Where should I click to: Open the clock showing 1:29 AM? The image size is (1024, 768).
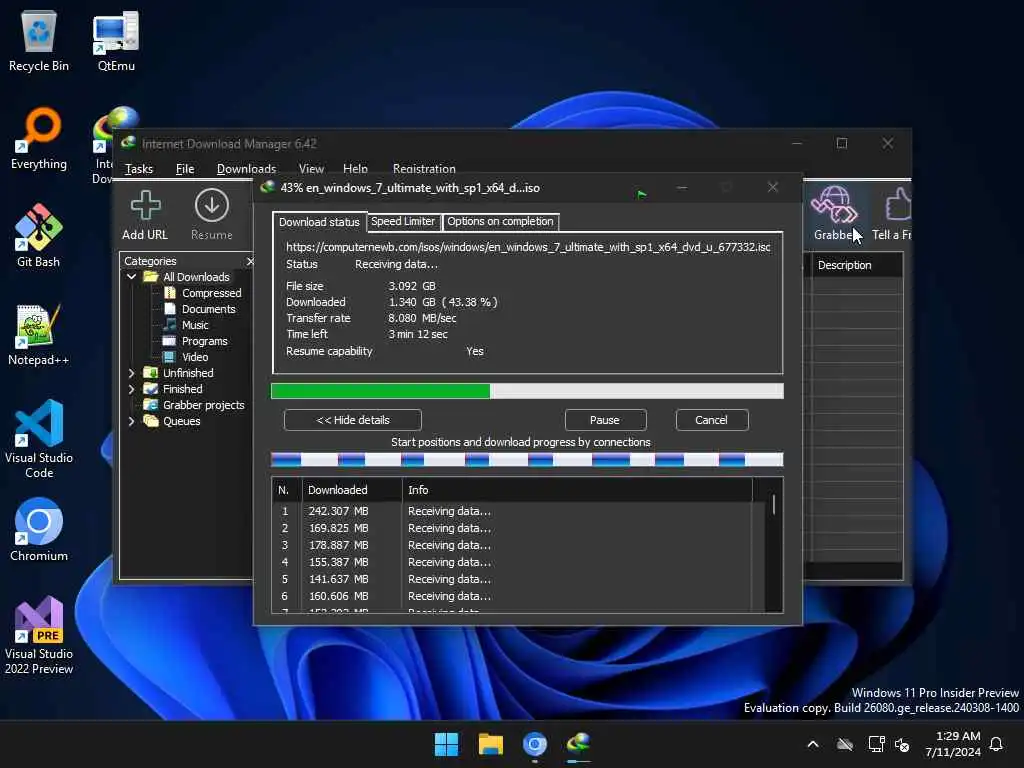click(953, 744)
